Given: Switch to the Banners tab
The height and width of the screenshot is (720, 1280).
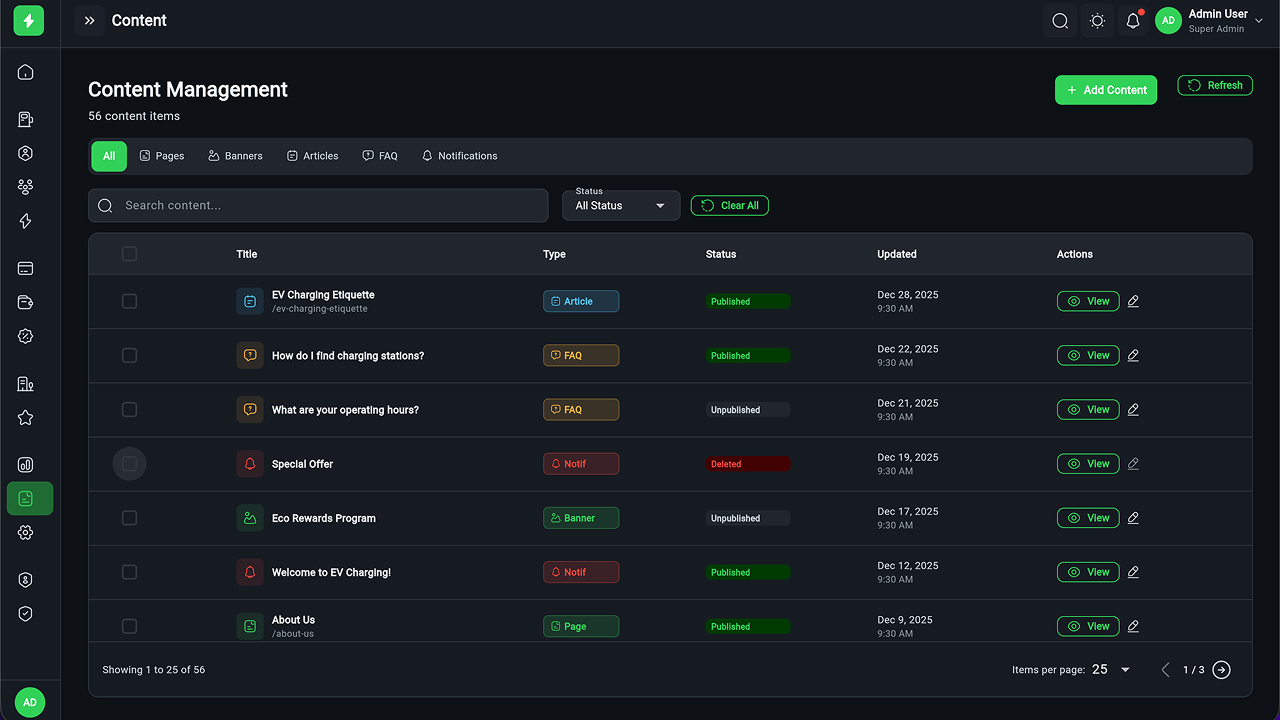Looking at the screenshot, I should tap(235, 156).
